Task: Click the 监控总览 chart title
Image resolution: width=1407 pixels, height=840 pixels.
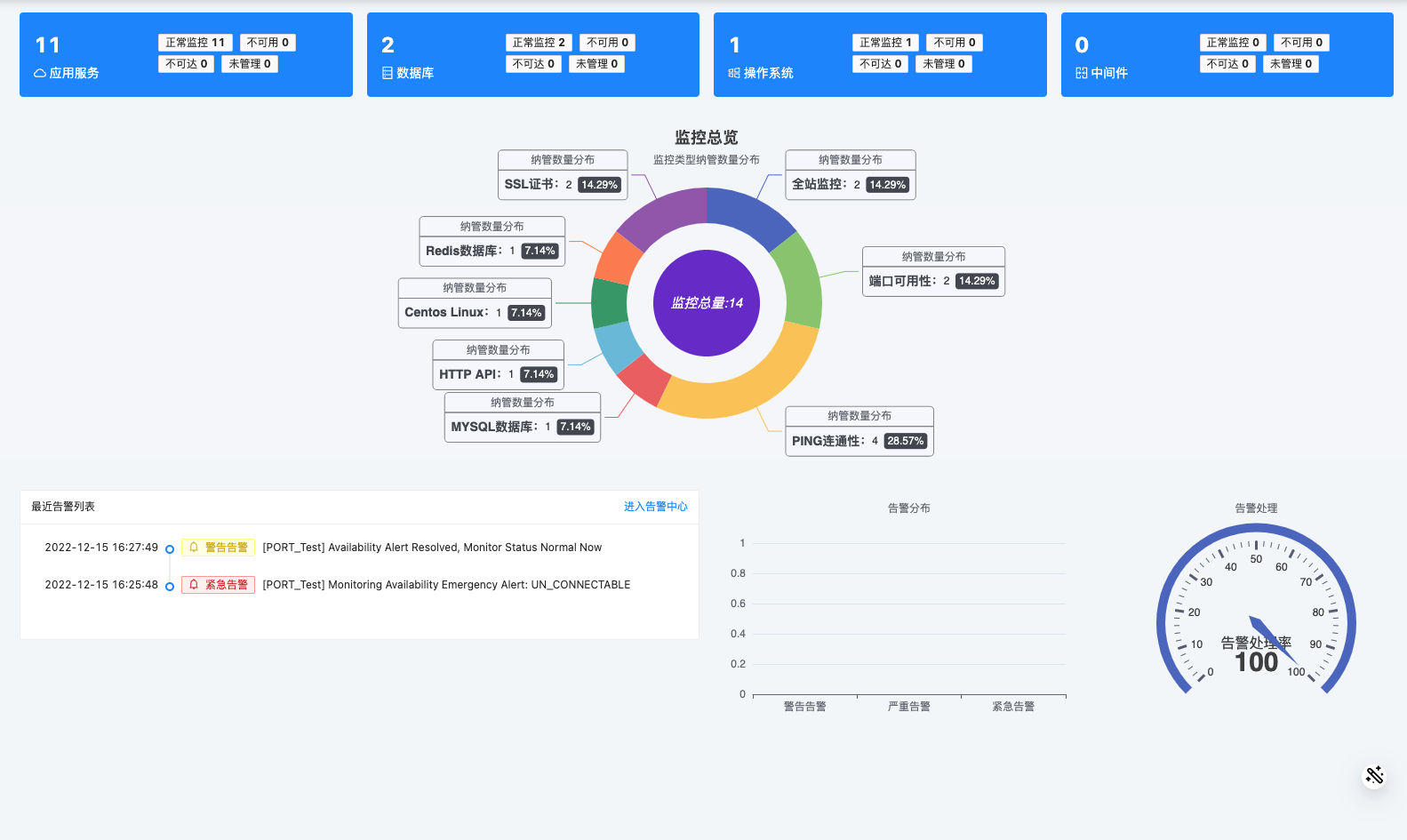Action: click(x=707, y=137)
